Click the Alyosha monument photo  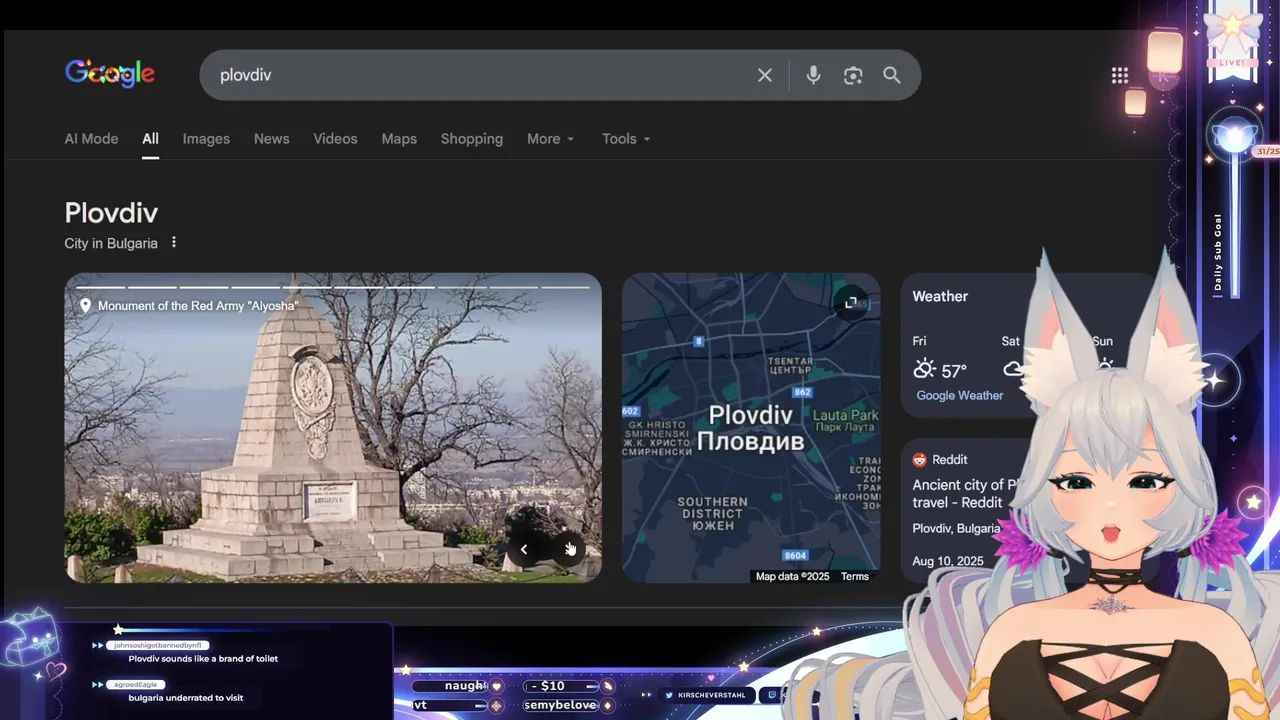pyautogui.click(x=333, y=427)
